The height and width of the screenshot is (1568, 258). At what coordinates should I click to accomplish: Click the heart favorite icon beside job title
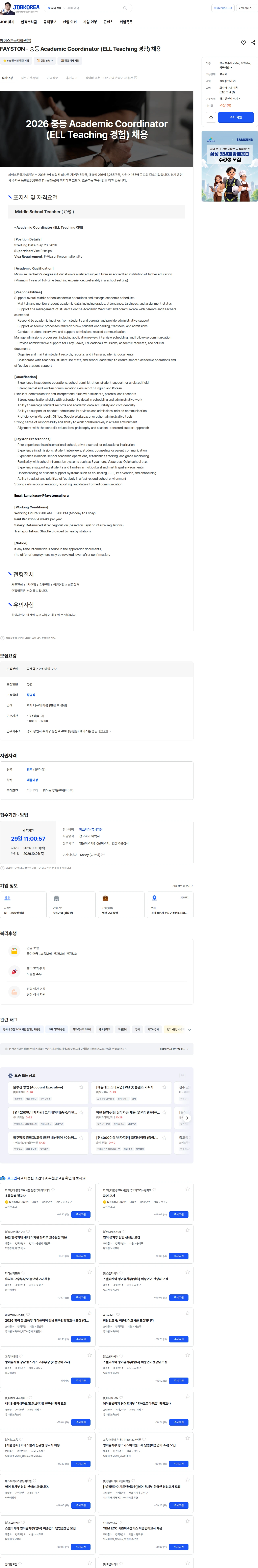click(x=243, y=43)
